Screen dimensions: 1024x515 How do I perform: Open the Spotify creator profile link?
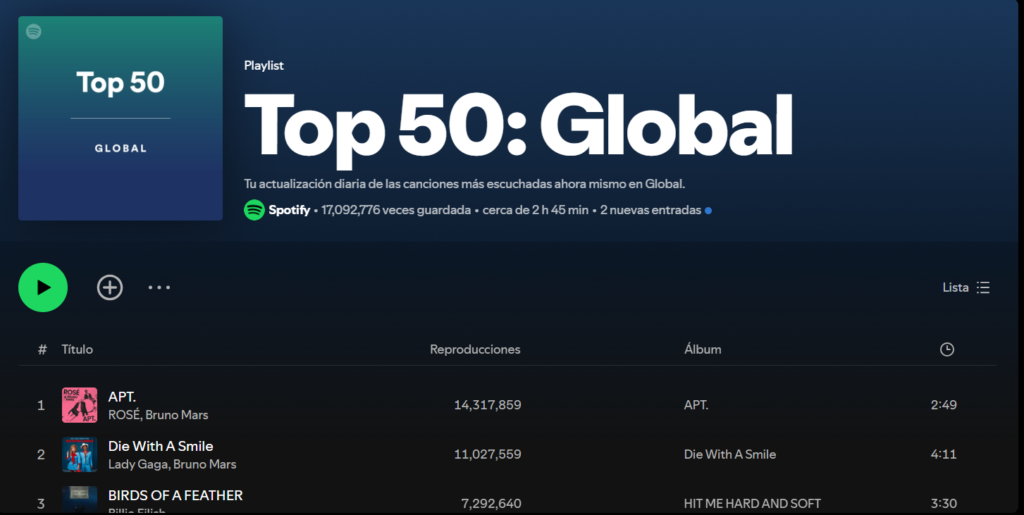290,211
